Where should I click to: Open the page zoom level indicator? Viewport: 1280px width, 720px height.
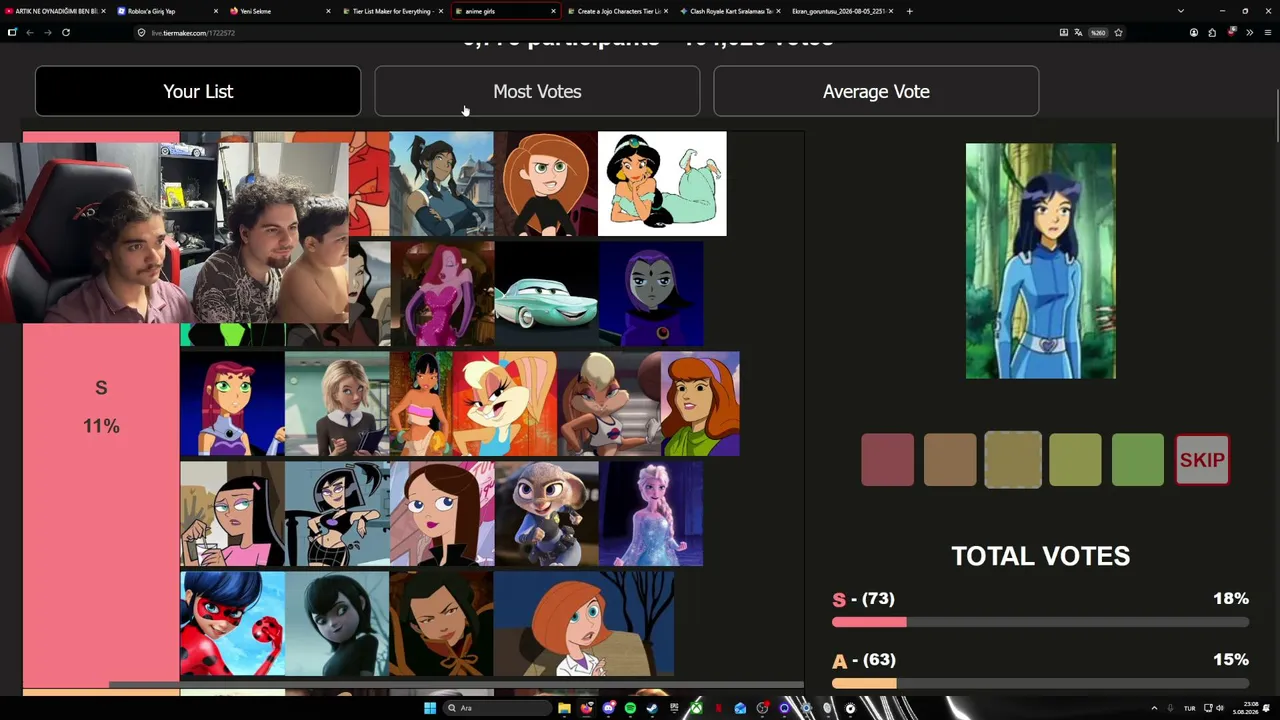[1098, 32]
